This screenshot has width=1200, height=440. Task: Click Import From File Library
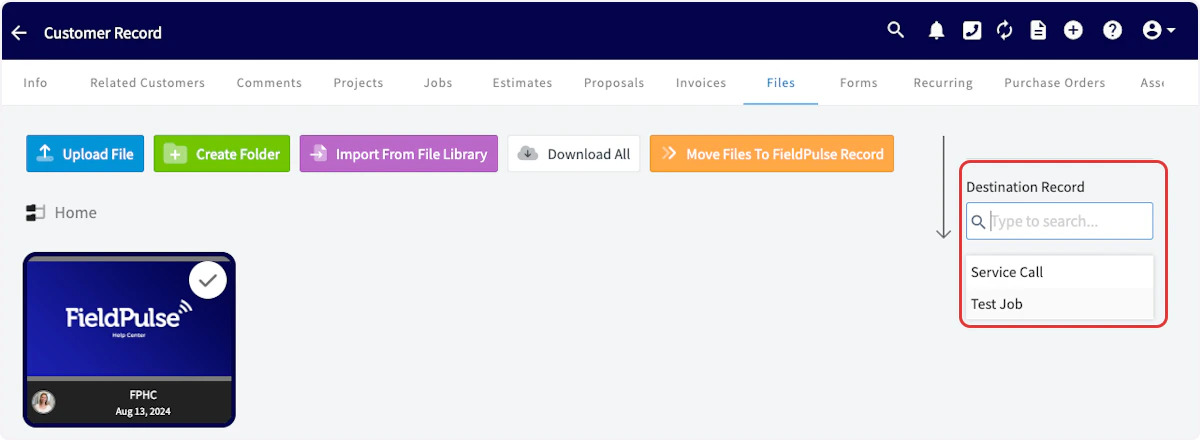point(399,154)
